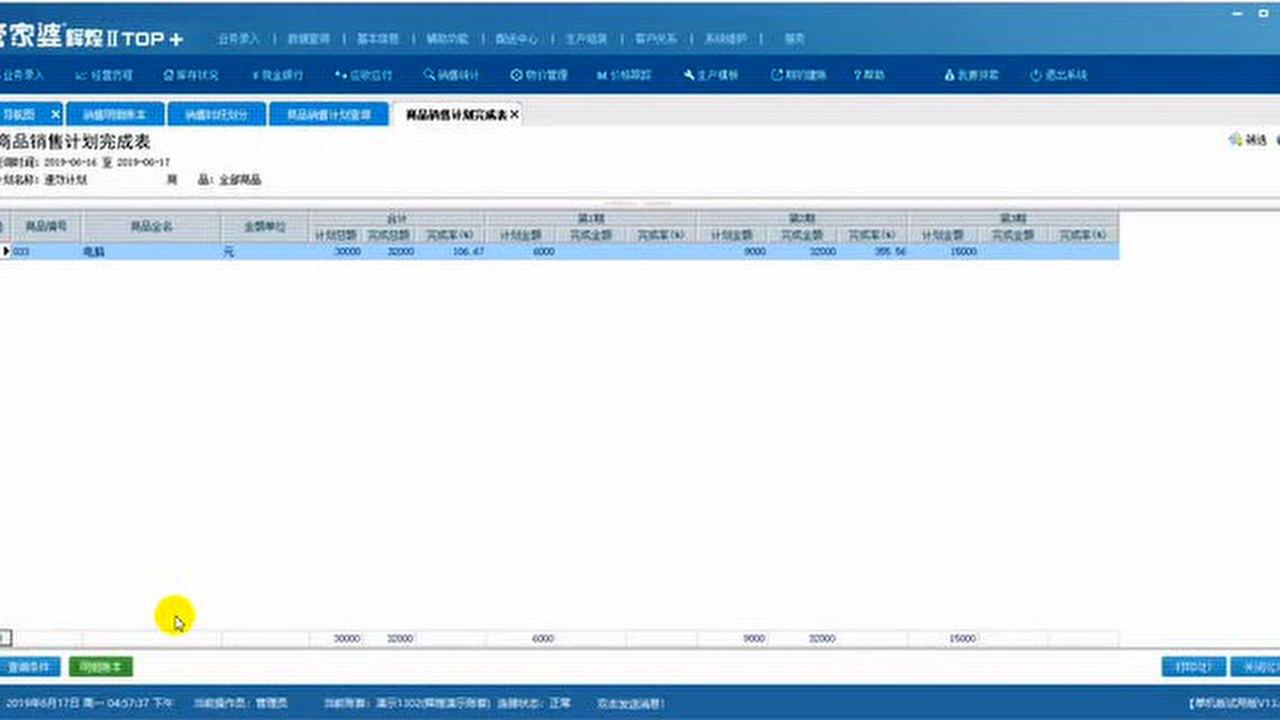Viewport: 1280px width, 720px height.
Task: Click the 商品销售计划完成表 report title
Action: 74,142
